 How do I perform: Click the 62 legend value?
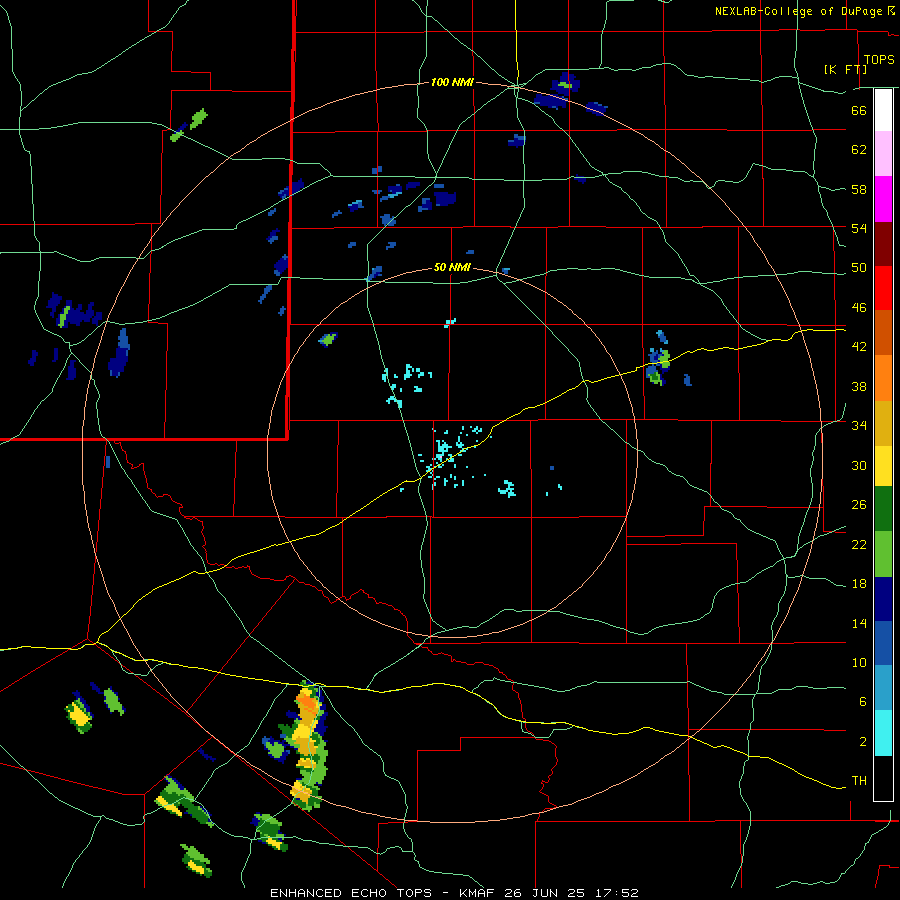tap(859, 150)
